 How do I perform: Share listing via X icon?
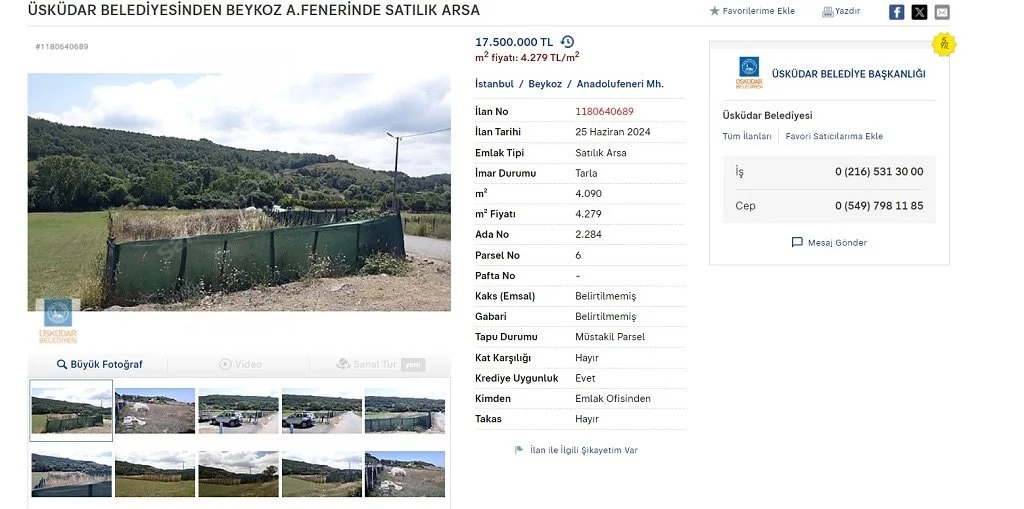(x=919, y=12)
